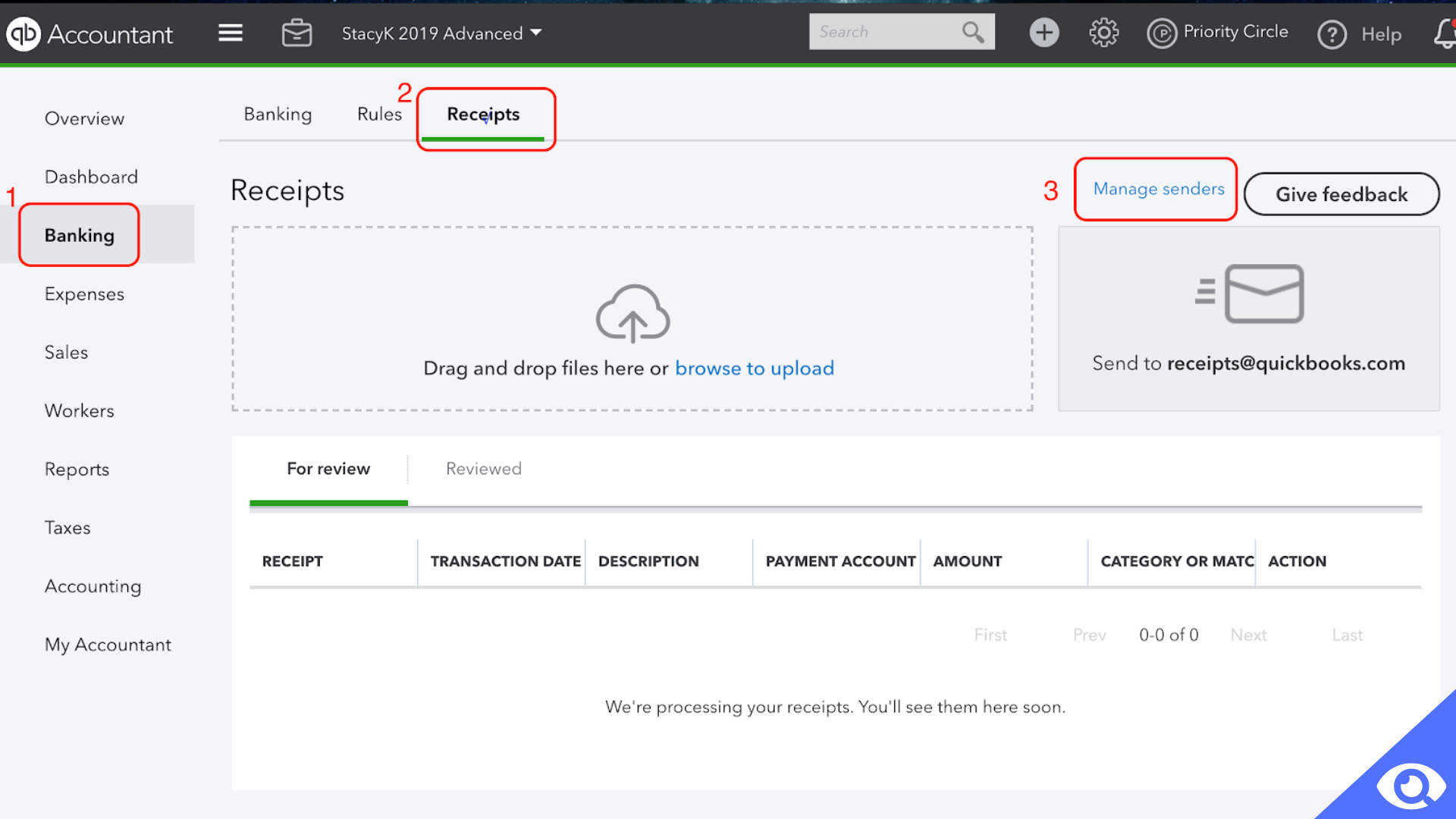Open the Accounting section
The width and height of the screenshot is (1456, 819).
[x=93, y=586]
